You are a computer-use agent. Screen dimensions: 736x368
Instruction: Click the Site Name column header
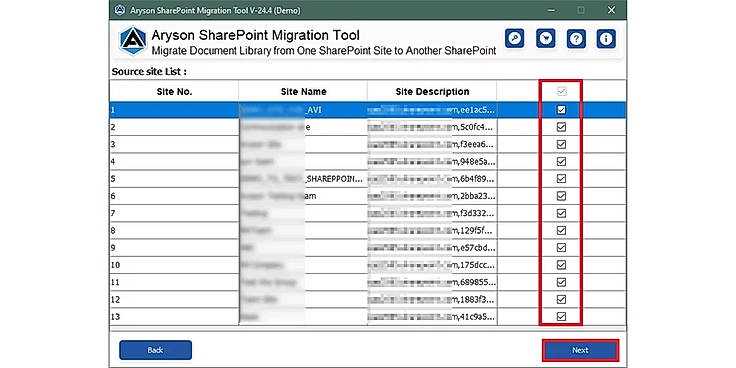click(x=303, y=92)
